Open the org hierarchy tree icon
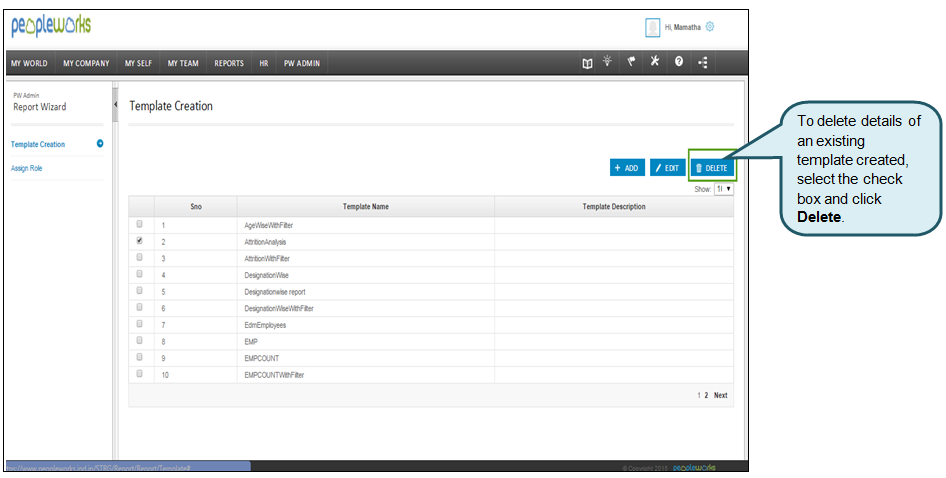This screenshot has width=946, height=478. pyautogui.click(x=703, y=63)
